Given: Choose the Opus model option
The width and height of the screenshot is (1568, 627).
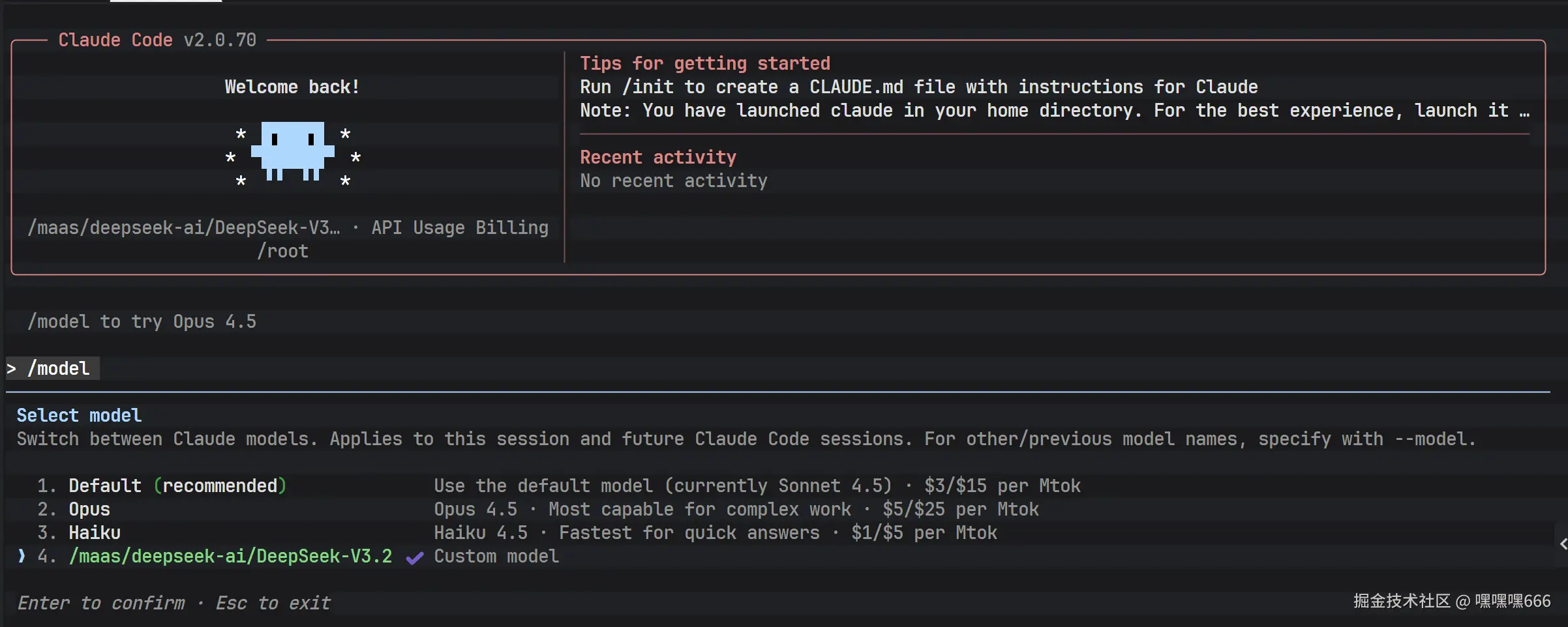Looking at the screenshot, I should (89, 509).
